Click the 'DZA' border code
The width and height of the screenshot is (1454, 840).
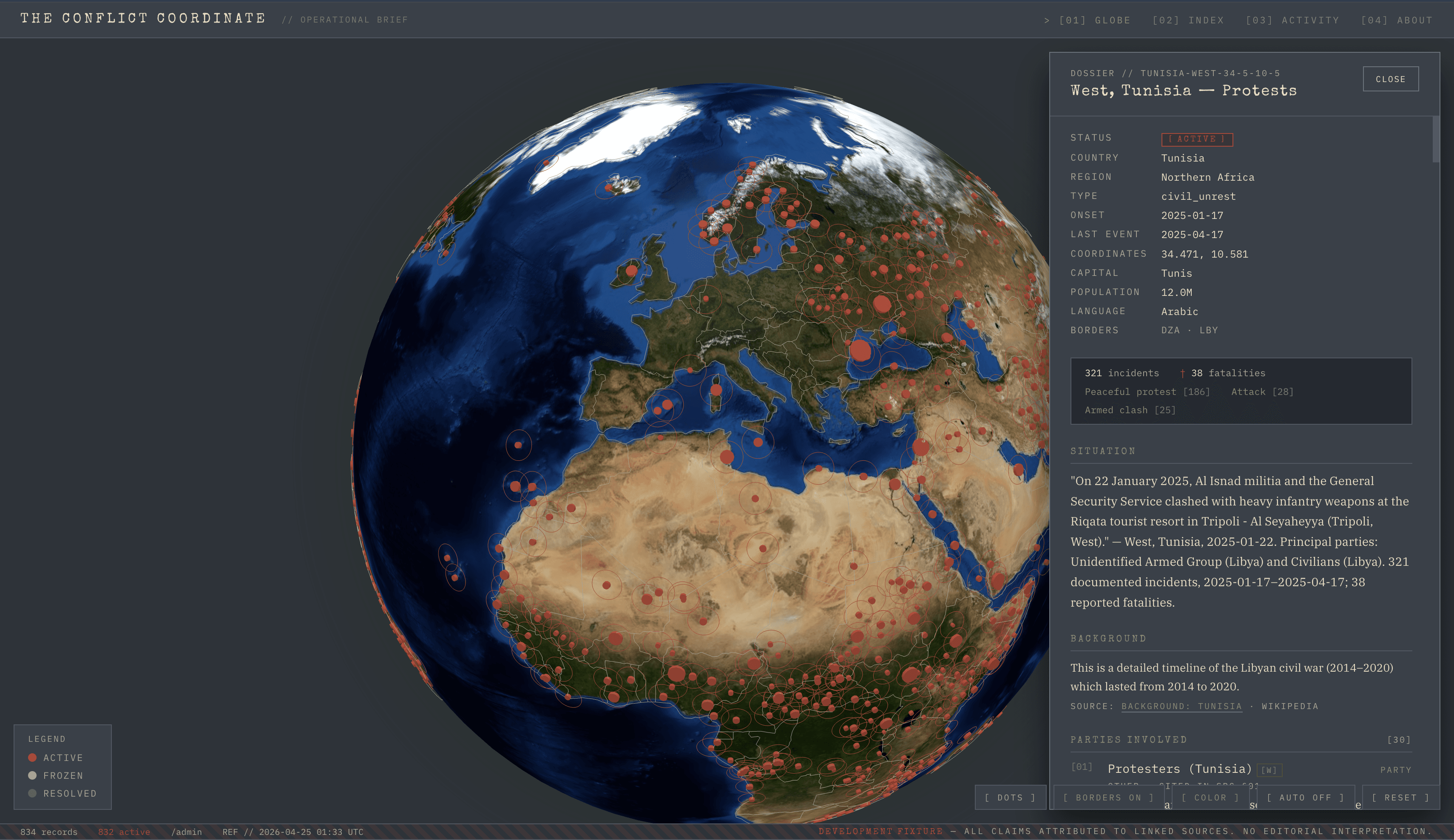click(1170, 331)
